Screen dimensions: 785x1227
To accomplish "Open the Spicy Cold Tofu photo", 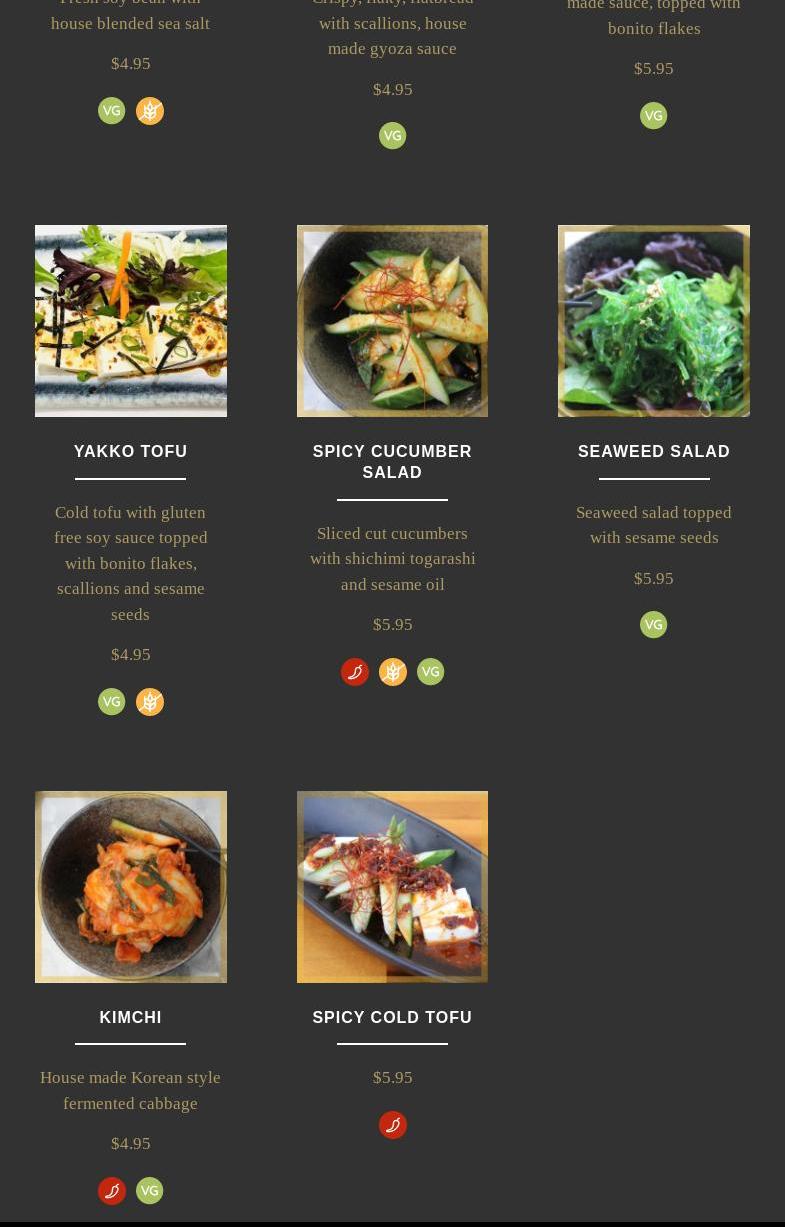I will [x=393, y=887].
